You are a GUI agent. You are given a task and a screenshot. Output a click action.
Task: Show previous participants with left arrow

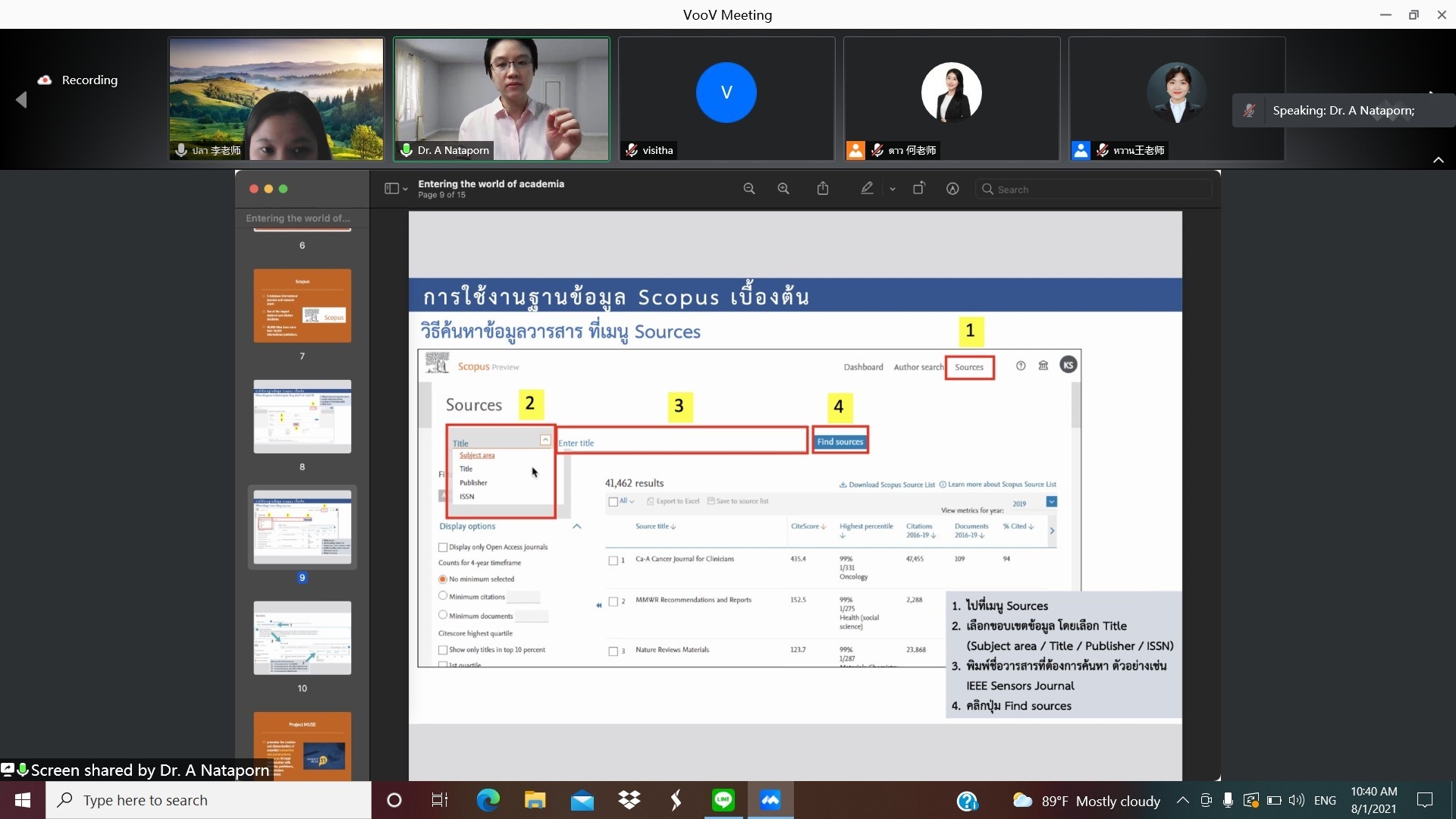[21, 99]
